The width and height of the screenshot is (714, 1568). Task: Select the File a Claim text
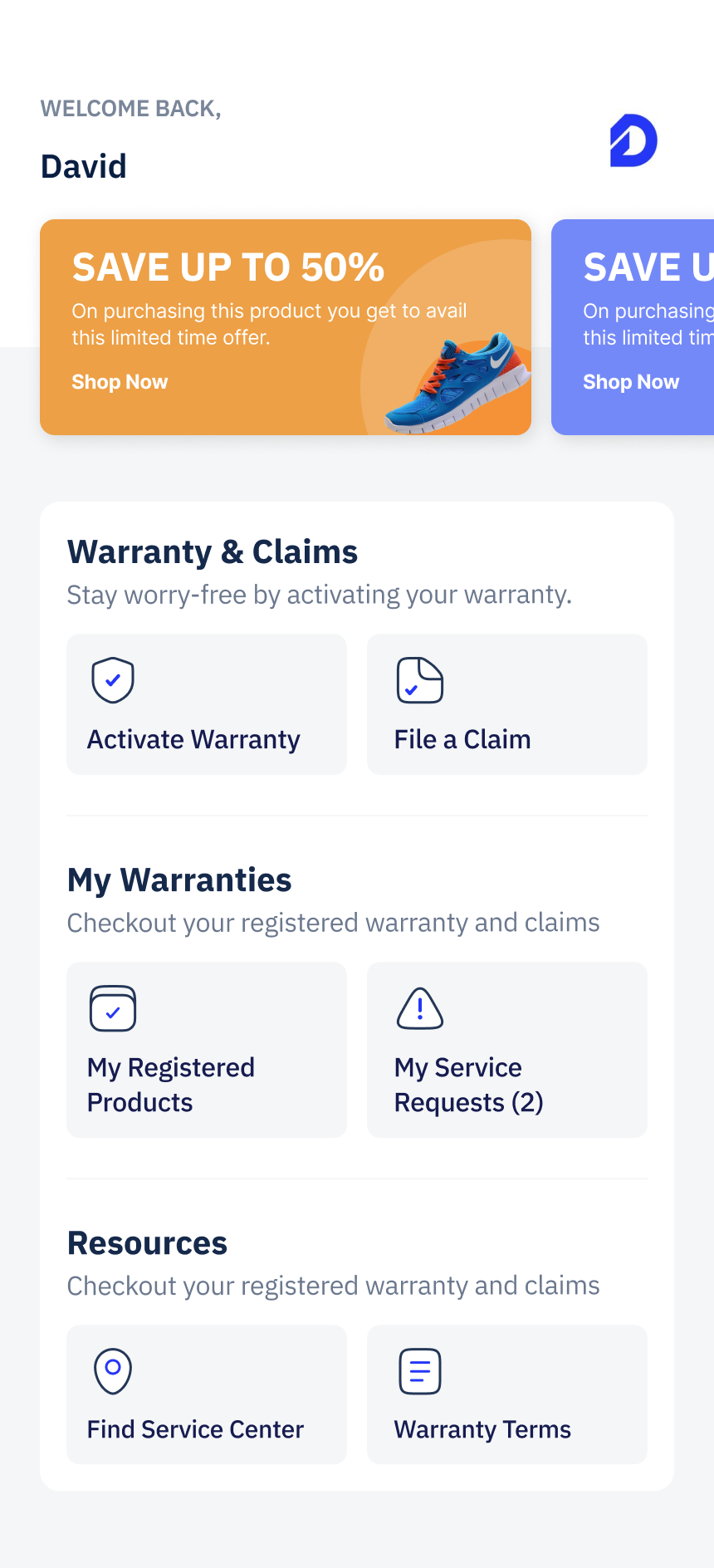[462, 739]
